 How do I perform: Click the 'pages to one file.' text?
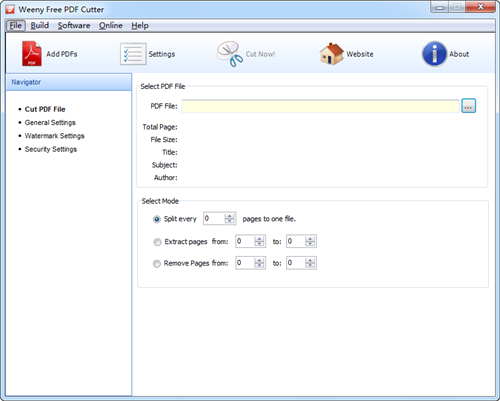(x=269, y=219)
